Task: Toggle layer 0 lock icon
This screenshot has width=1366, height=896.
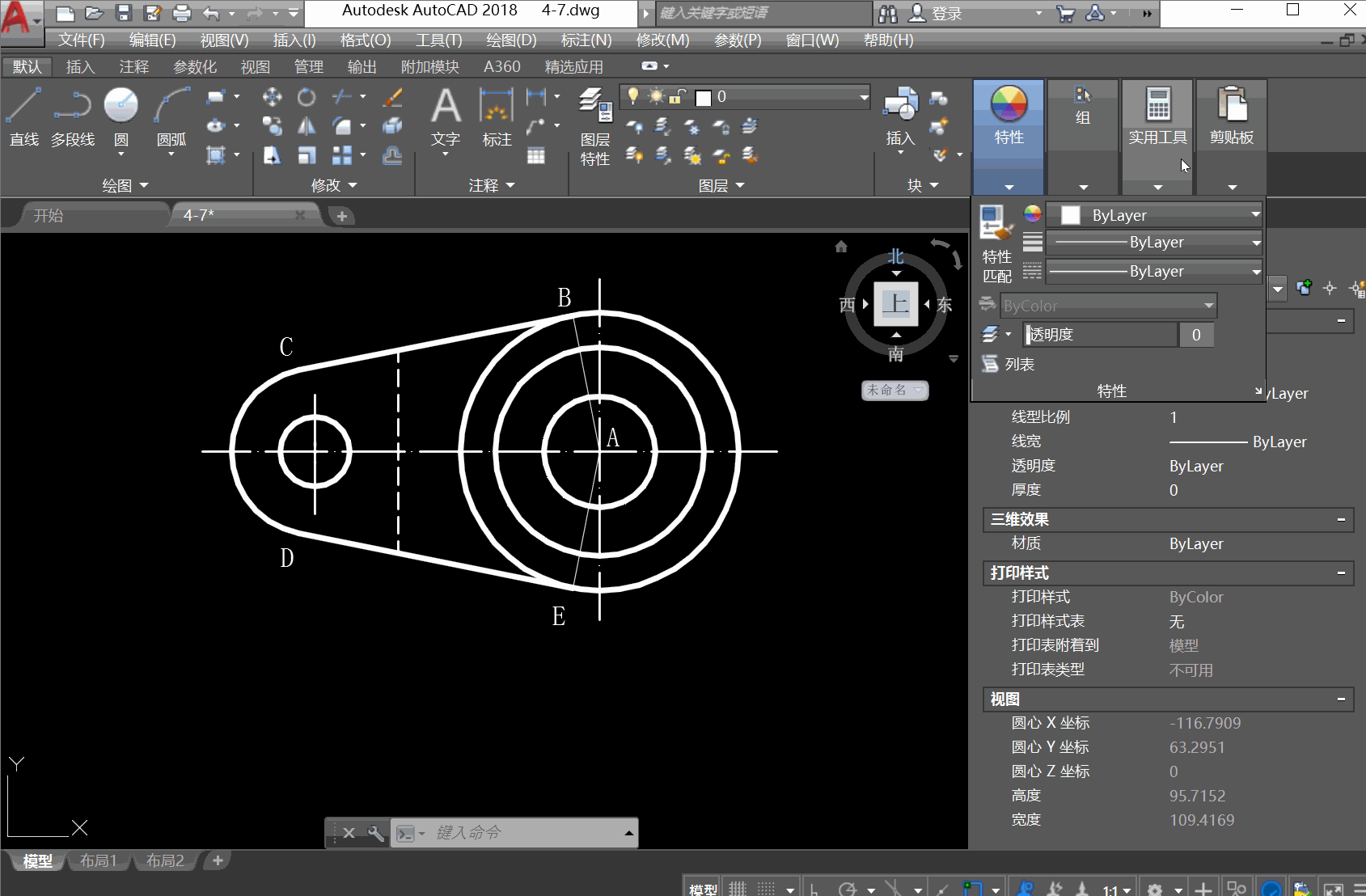Action: (678, 97)
